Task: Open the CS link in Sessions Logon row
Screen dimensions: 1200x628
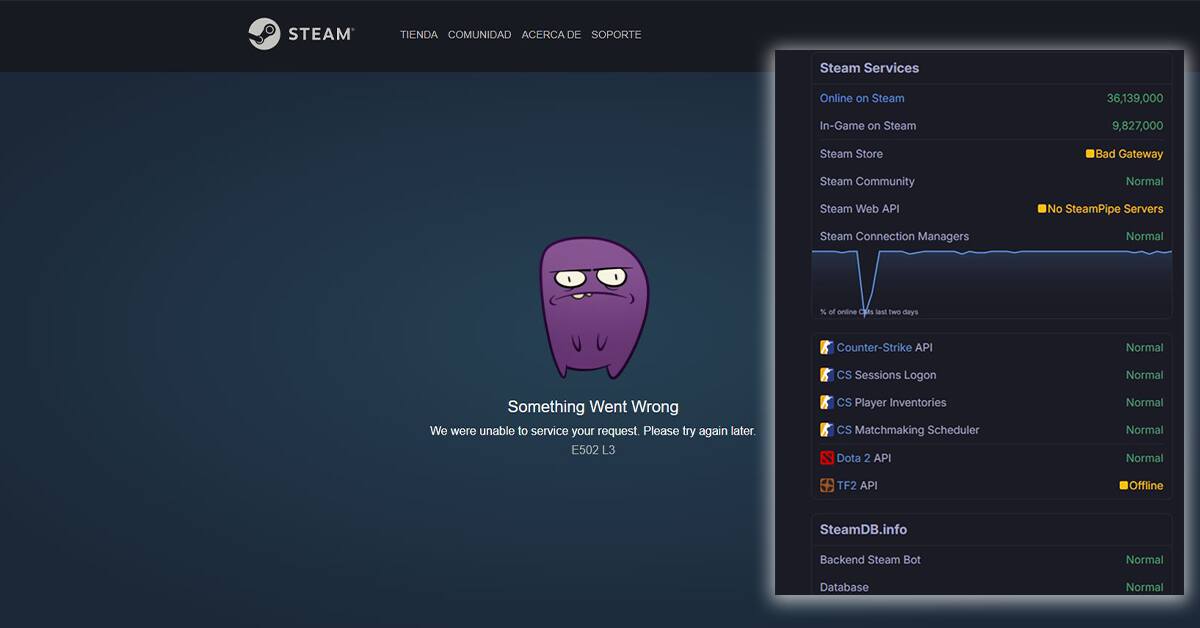Action: pos(844,375)
